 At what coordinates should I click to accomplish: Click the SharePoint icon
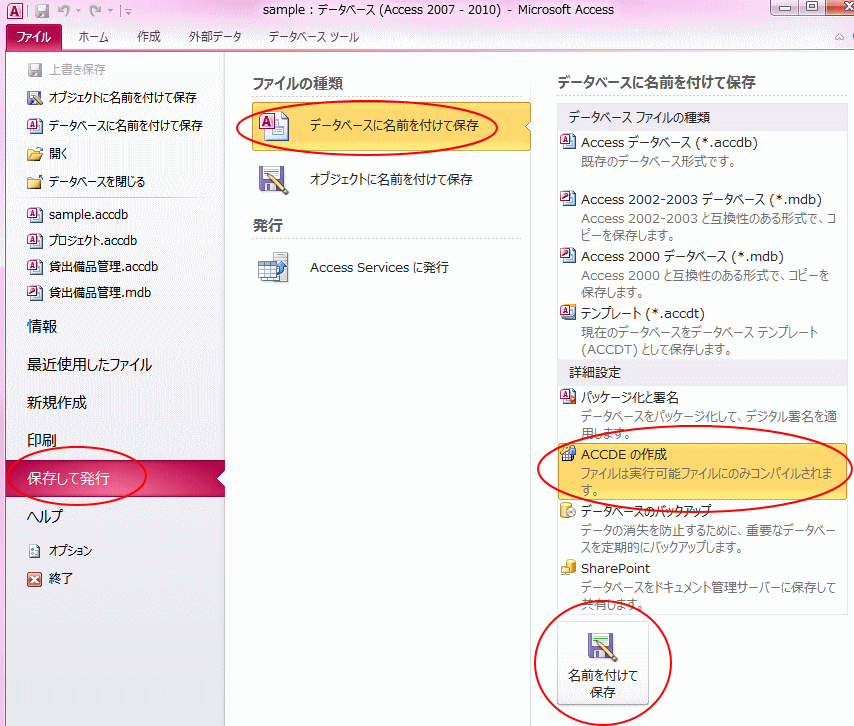click(x=568, y=567)
